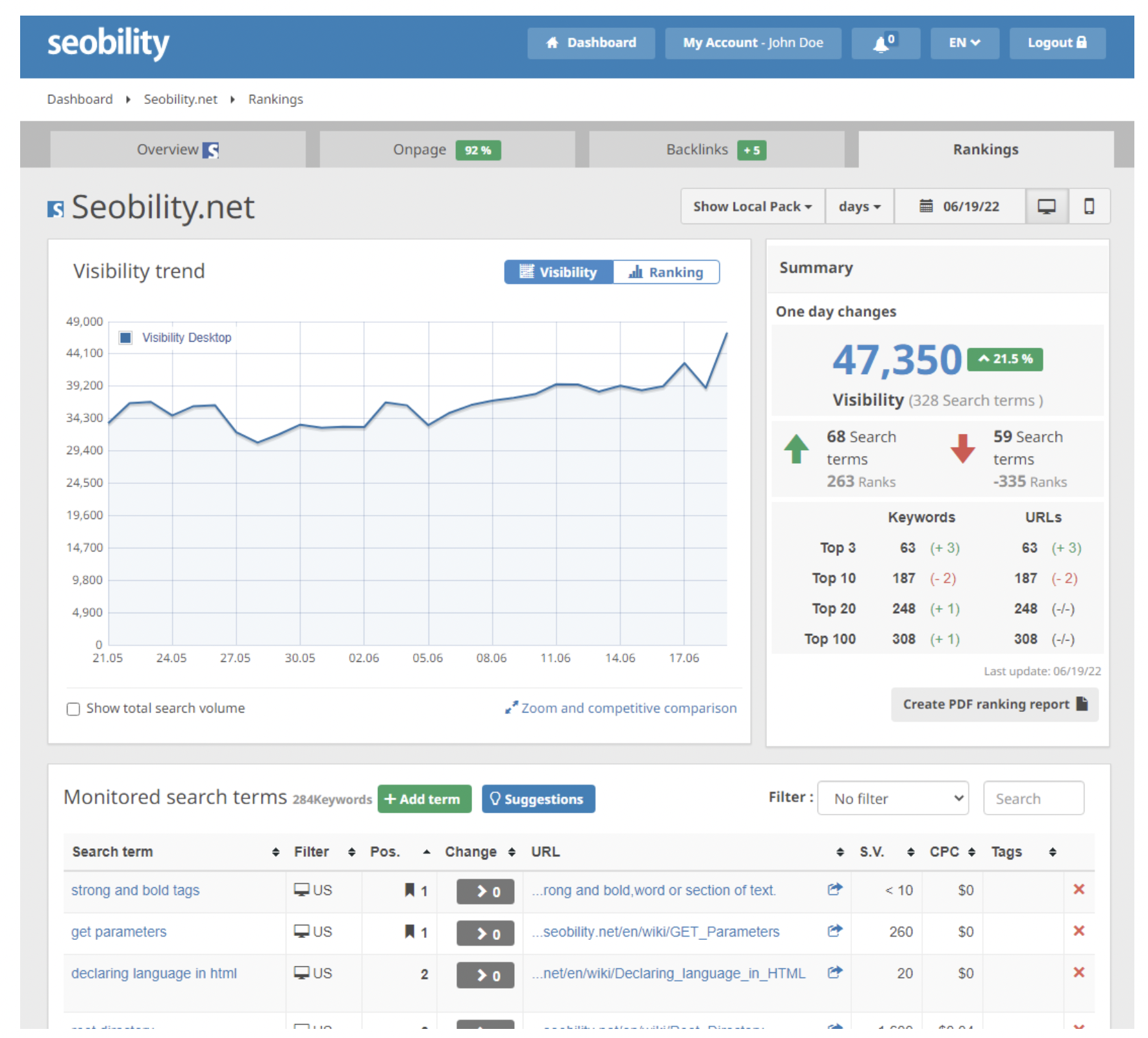Image resolution: width=1148 pixels, height=1038 pixels.
Task: Delete the declaring language in html term
Action: tap(1079, 972)
